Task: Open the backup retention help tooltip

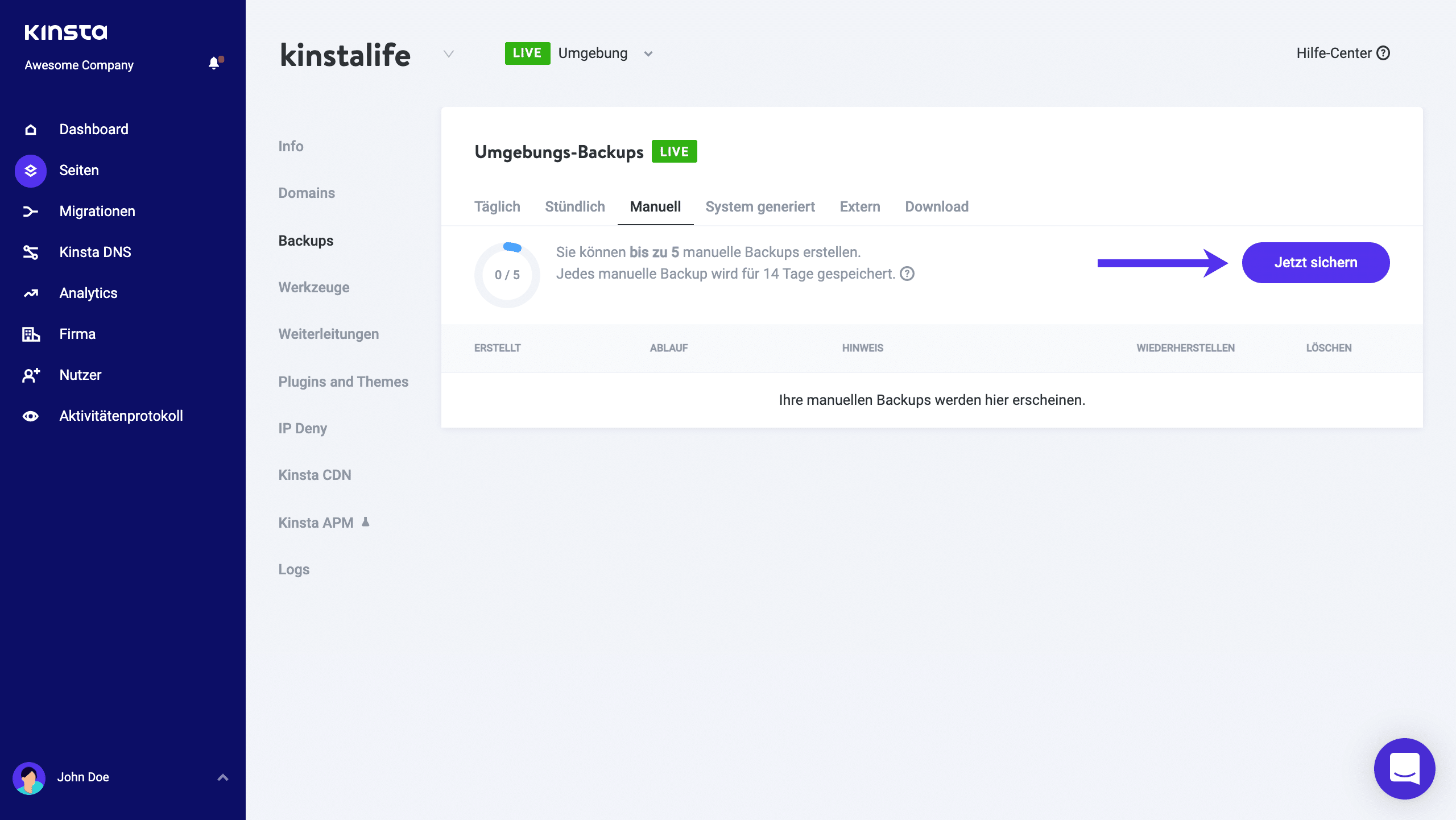Action: point(908,274)
